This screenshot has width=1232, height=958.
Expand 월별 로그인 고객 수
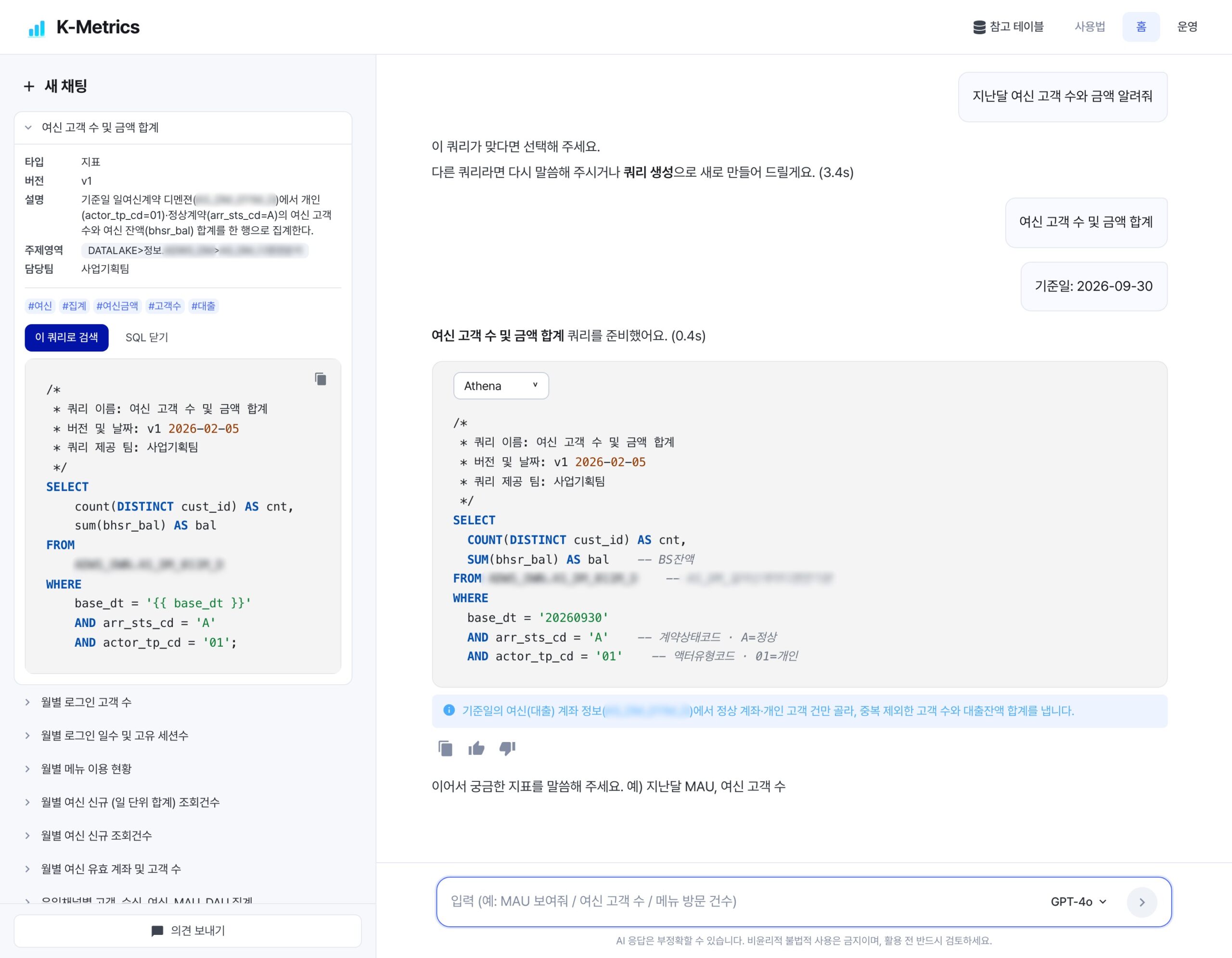183,702
